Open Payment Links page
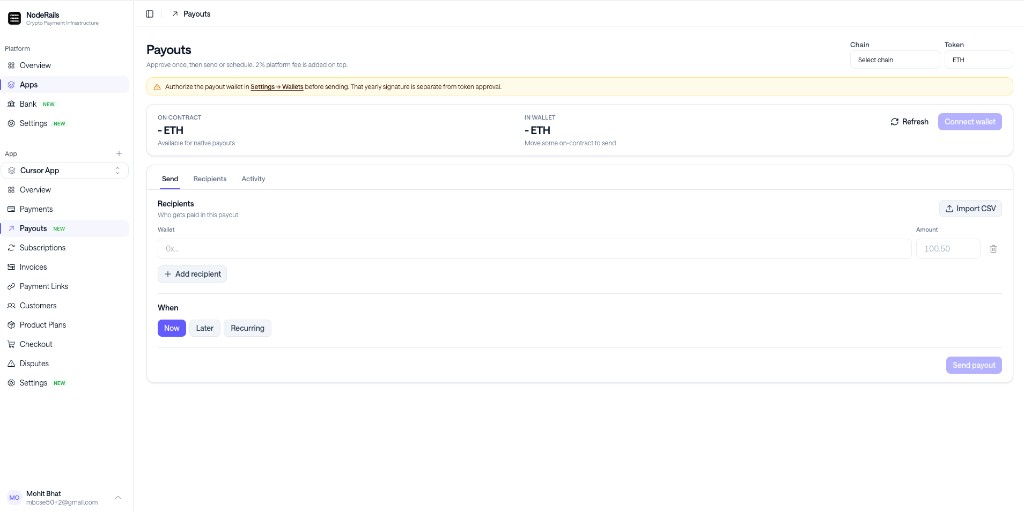Screen dimensions: 1024x511 [x=65, y=286]
